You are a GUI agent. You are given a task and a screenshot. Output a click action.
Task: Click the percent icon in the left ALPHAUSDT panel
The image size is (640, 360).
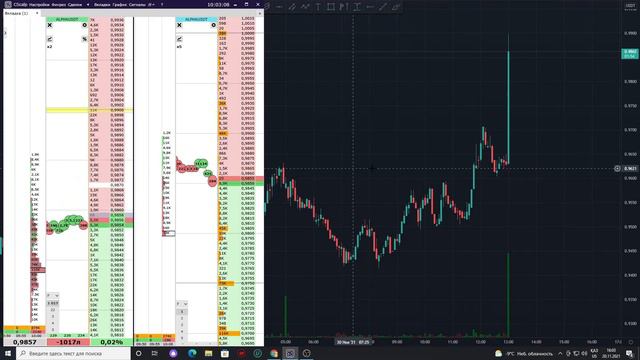pyautogui.click(x=84, y=39)
